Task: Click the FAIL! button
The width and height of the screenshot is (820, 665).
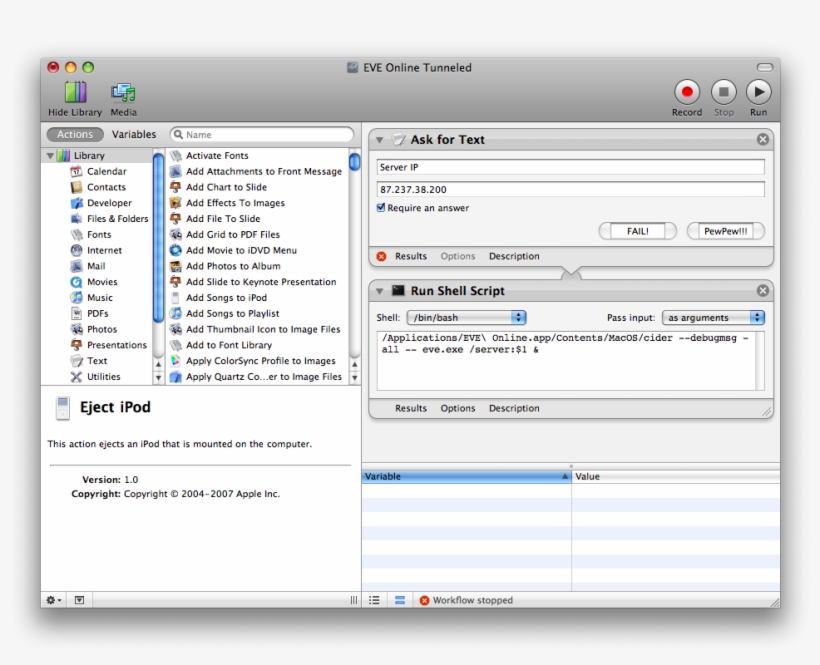Action: (637, 231)
